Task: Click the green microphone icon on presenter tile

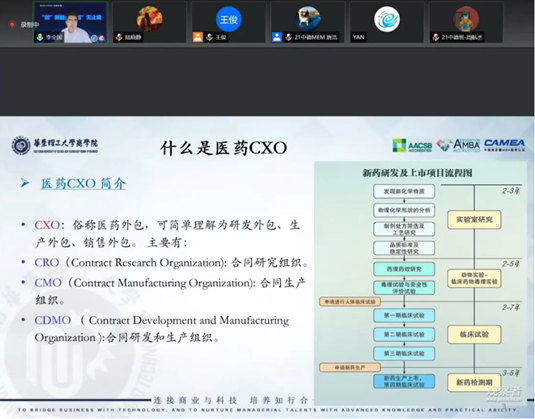Action: tap(40, 37)
